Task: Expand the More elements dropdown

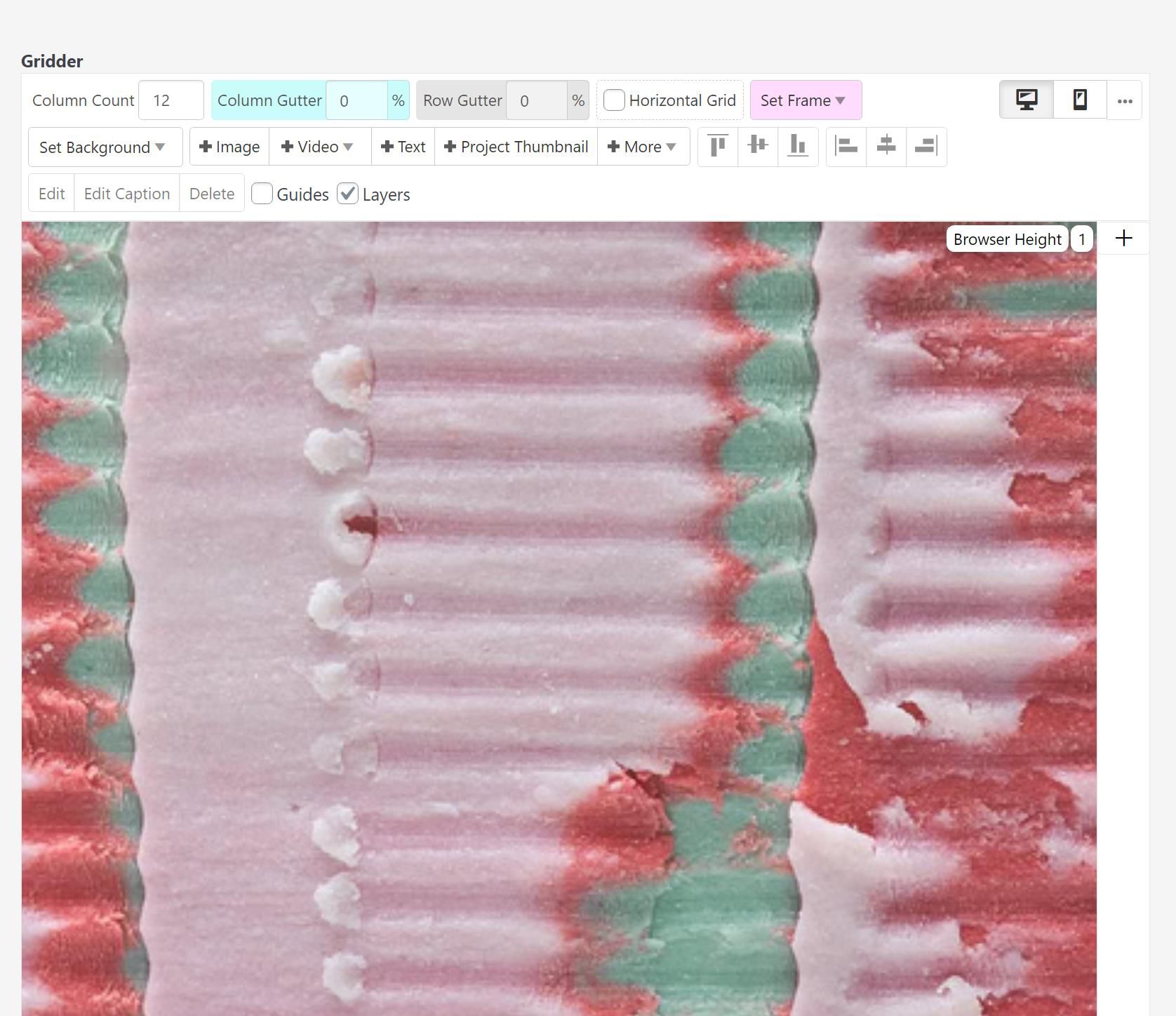Action: (643, 147)
